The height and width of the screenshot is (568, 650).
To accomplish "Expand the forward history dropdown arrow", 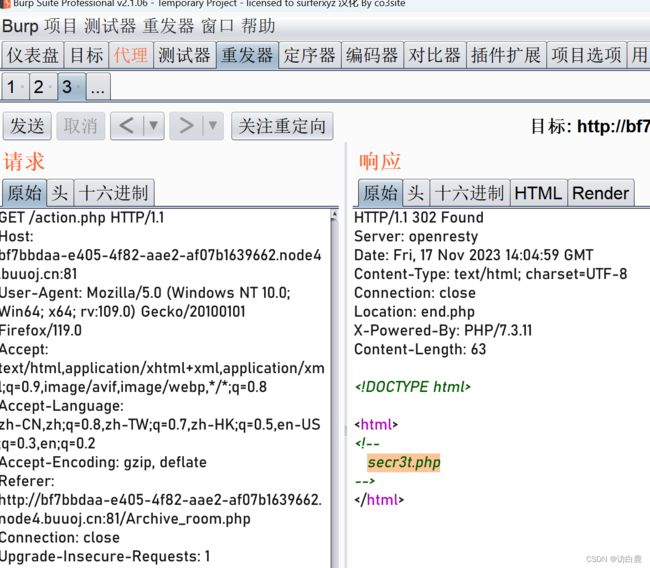I will [x=213, y=126].
